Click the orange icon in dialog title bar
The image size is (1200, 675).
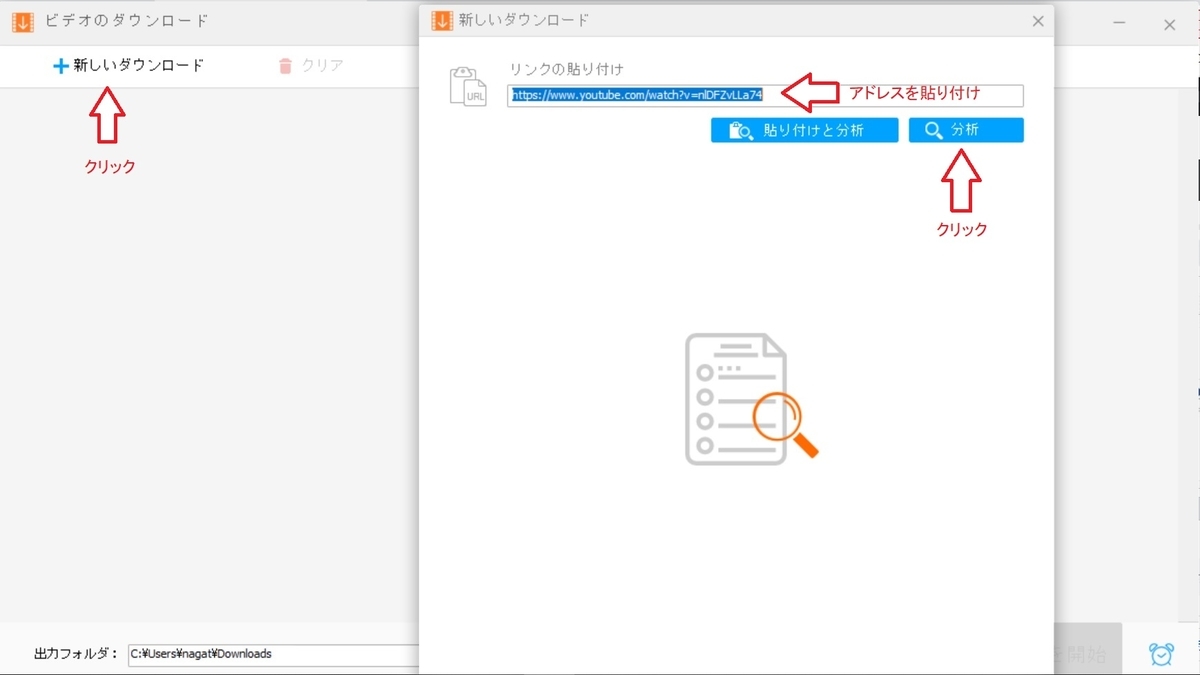point(441,20)
